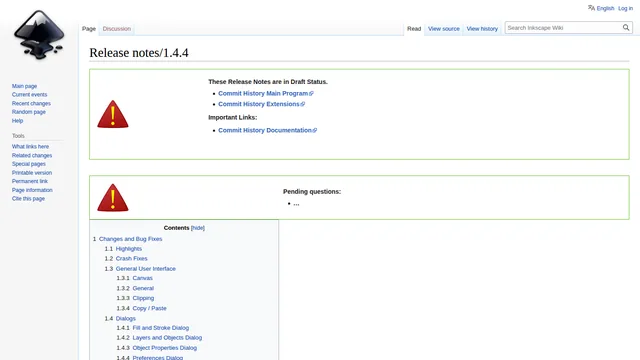Jump to Object Properties Dialog subsection
Viewport: 640px width, 360px height.
click(x=164, y=348)
